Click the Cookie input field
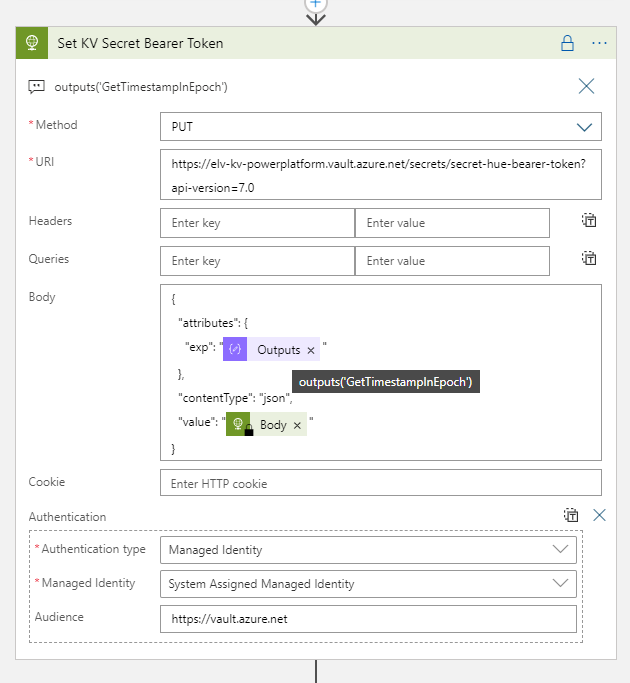This screenshot has height=683, width=630. click(x=381, y=483)
